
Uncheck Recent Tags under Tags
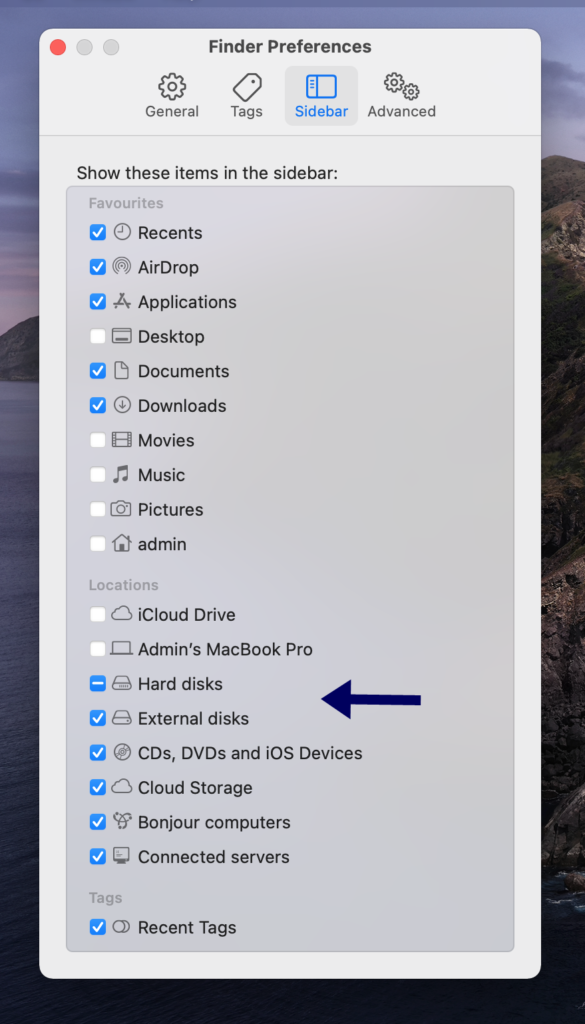pyautogui.click(x=97, y=927)
